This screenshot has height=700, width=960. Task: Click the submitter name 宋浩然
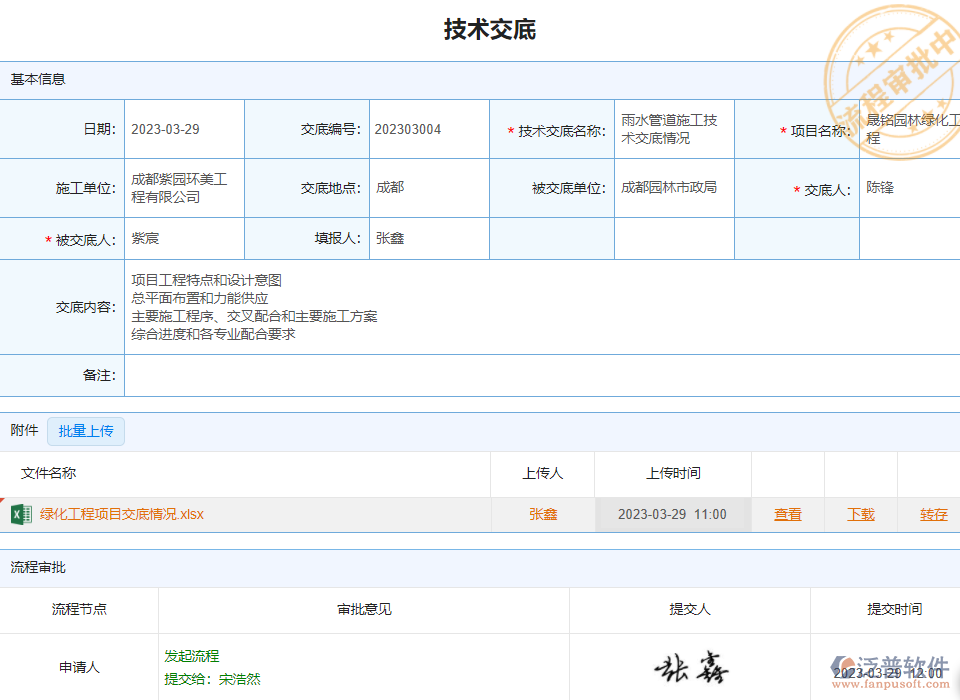click(x=240, y=677)
